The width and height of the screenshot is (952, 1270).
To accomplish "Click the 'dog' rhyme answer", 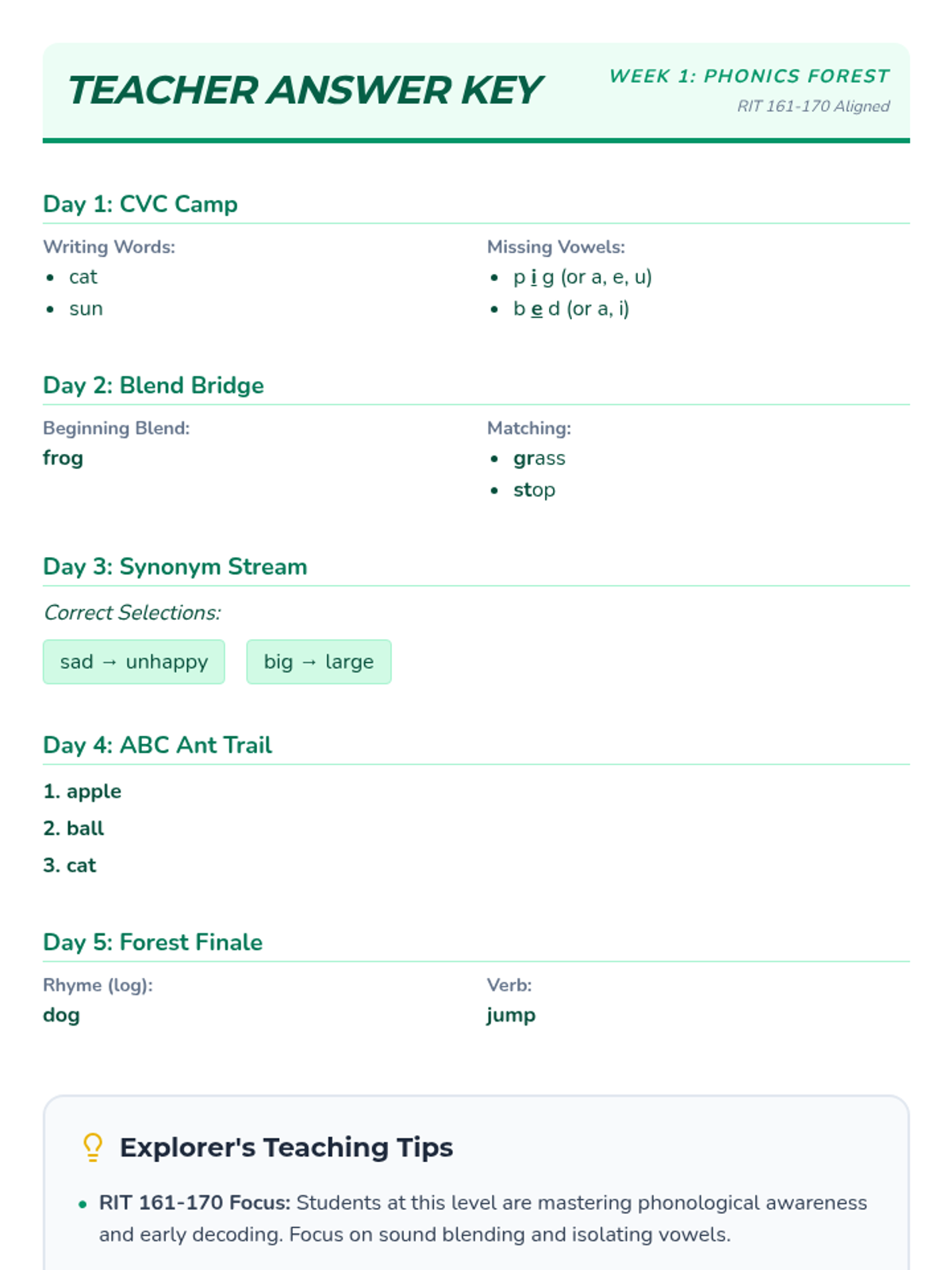I will (61, 1015).
